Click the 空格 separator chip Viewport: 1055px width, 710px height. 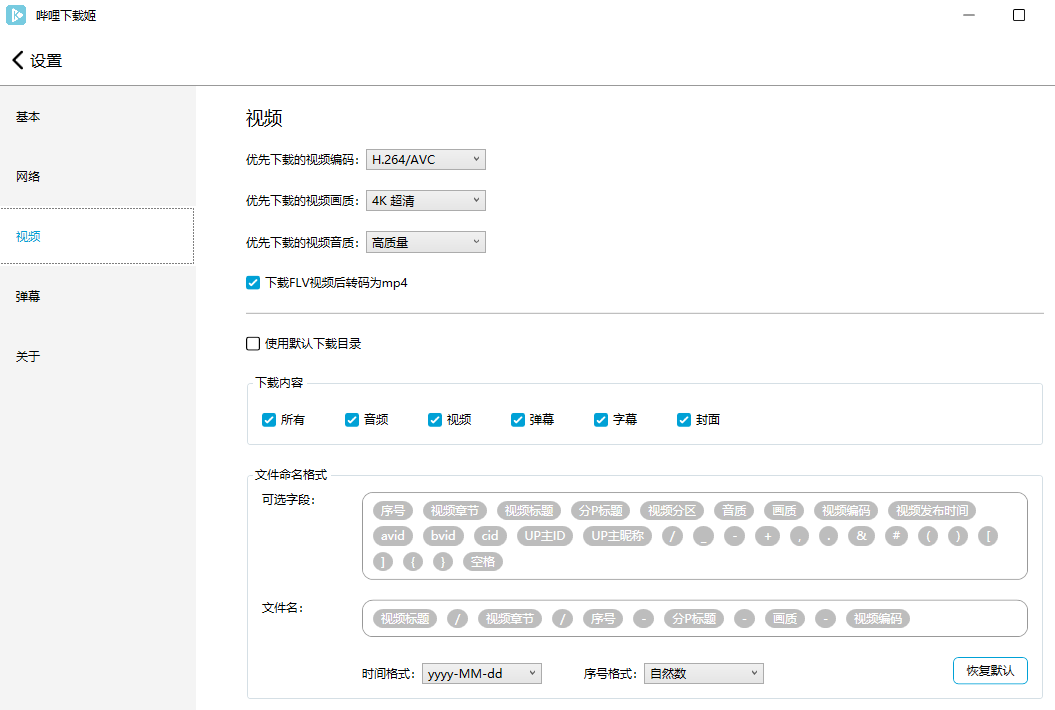(483, 562)
